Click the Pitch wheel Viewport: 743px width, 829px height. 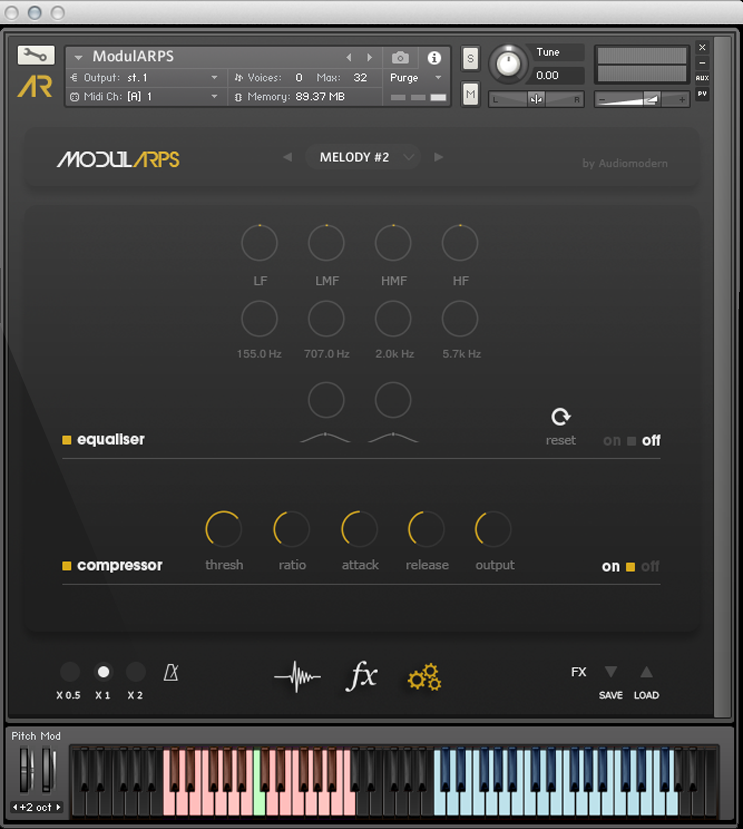pos(26,769)
